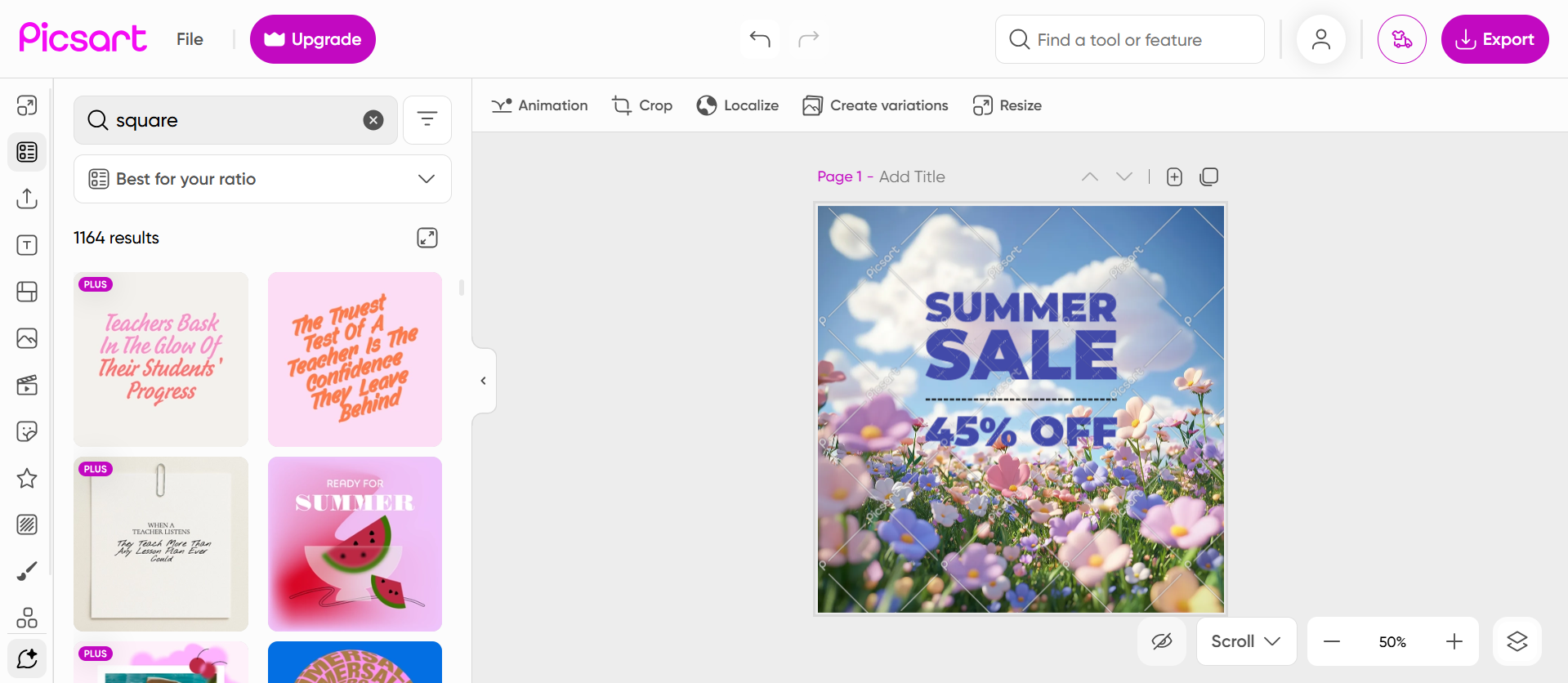Image resolution: width=1568 pixels, height=683 pixels.
Task: Move page up with the chevron
Action: click(1090, 176)
